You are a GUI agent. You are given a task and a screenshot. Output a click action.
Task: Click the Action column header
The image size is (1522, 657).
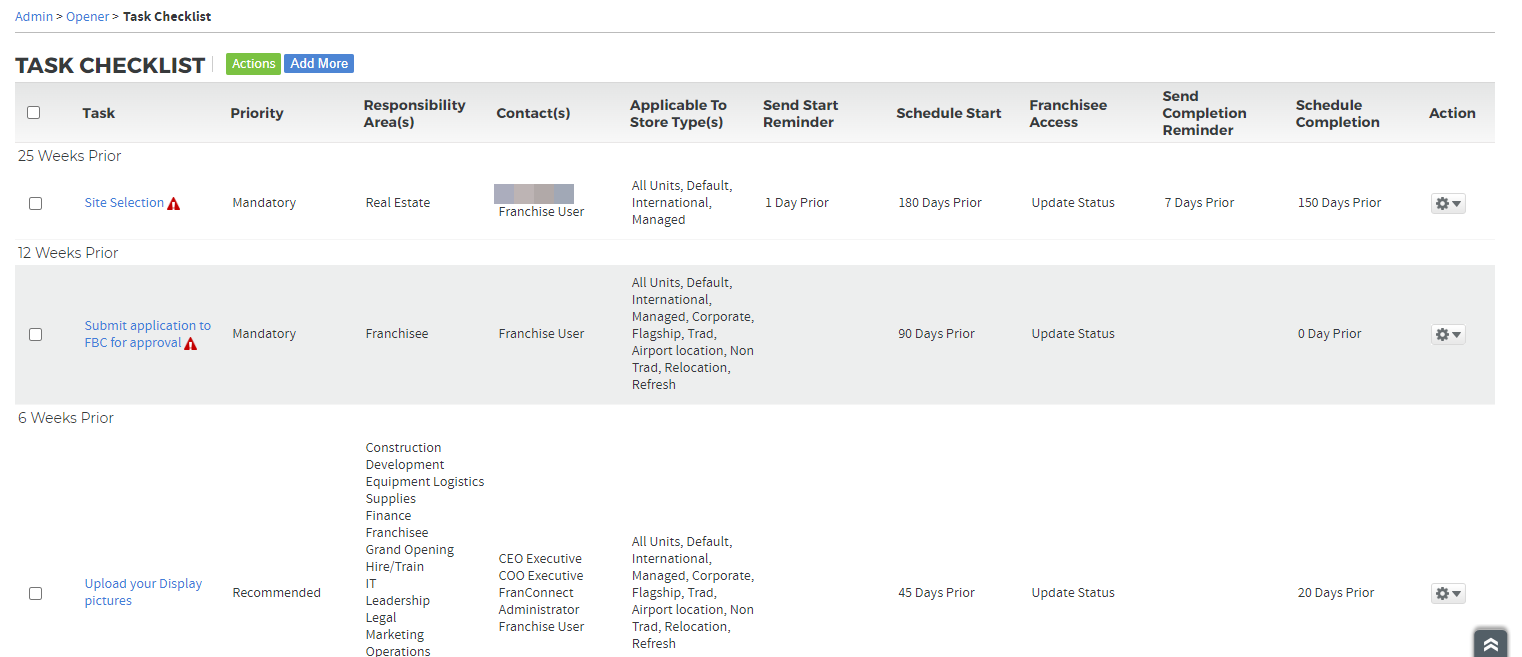click(x=1452, y=113)
